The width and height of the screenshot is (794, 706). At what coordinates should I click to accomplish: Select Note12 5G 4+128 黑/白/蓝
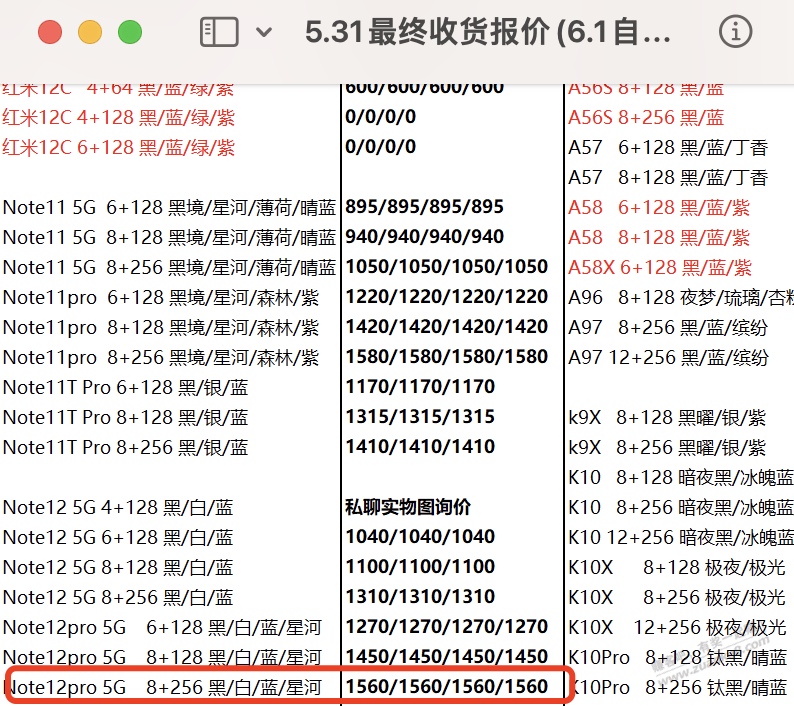coord(118,507)
